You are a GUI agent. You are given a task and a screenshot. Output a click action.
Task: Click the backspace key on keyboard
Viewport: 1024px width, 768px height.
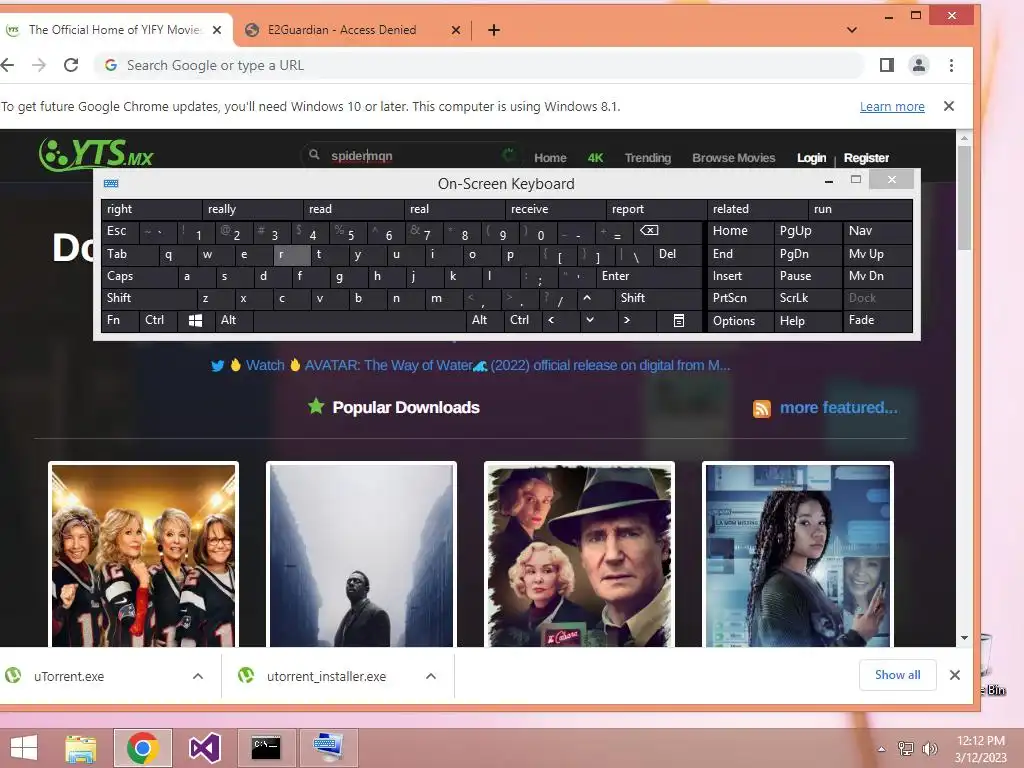tap(667, 232)
